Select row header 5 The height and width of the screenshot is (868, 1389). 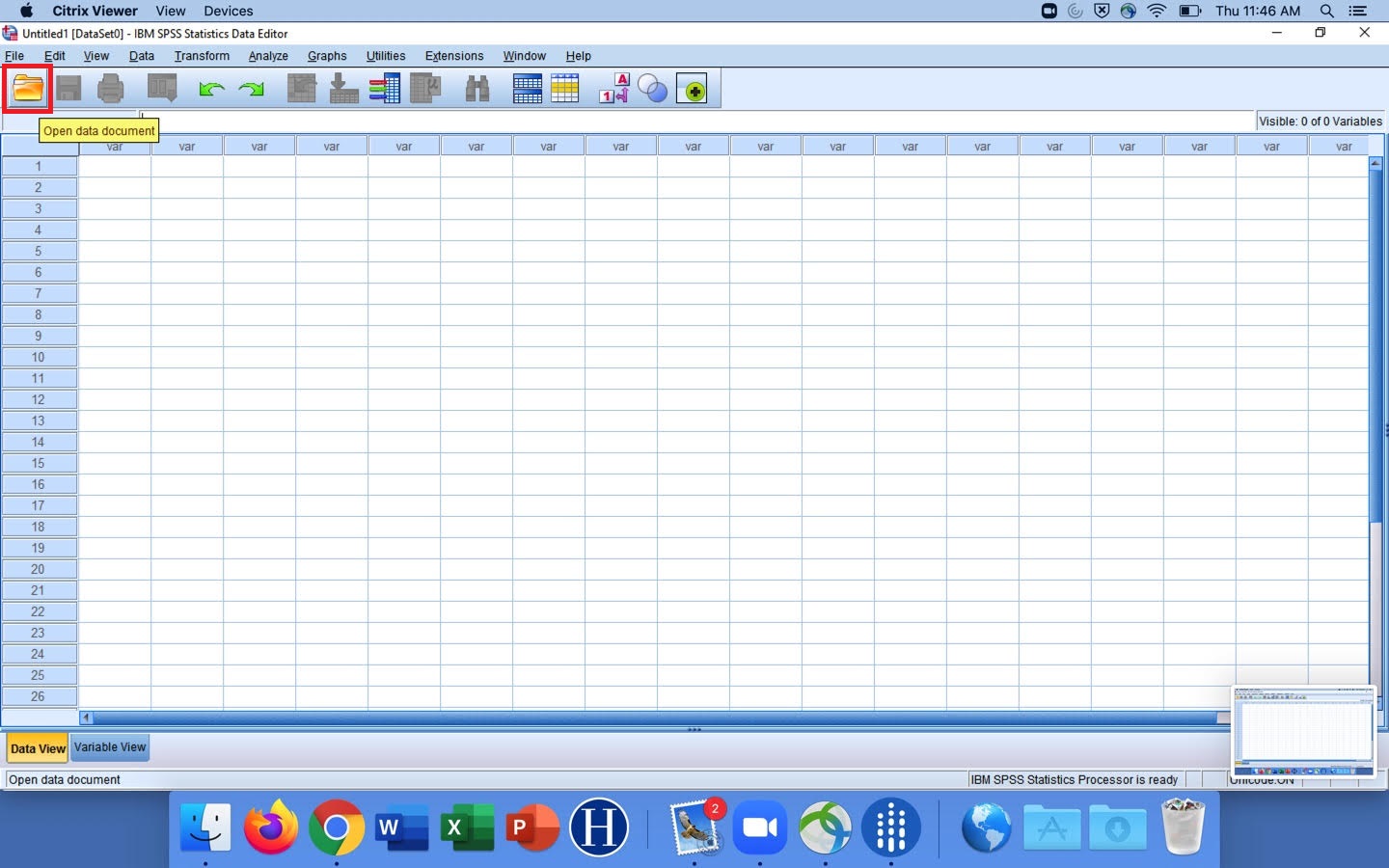(39, 251)
